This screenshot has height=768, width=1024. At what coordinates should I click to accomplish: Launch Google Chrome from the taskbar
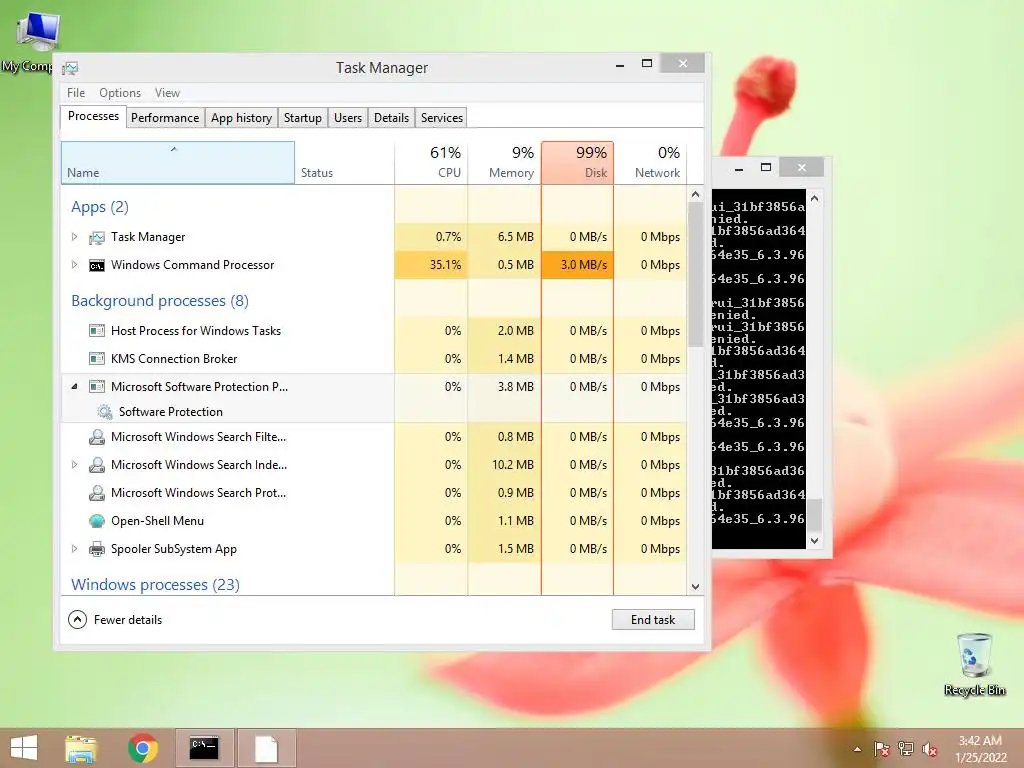[143, 748]
